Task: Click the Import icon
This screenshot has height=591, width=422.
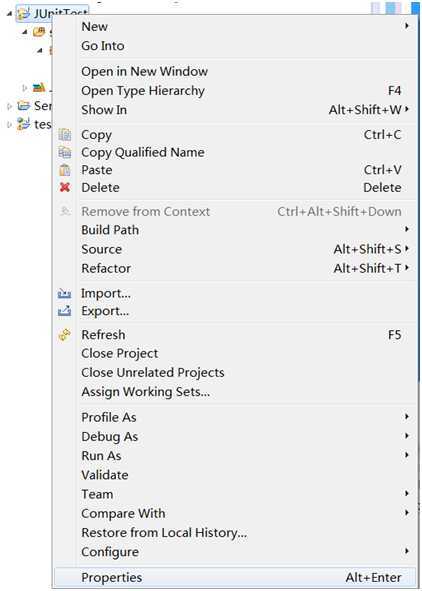Action: (64, 293)
